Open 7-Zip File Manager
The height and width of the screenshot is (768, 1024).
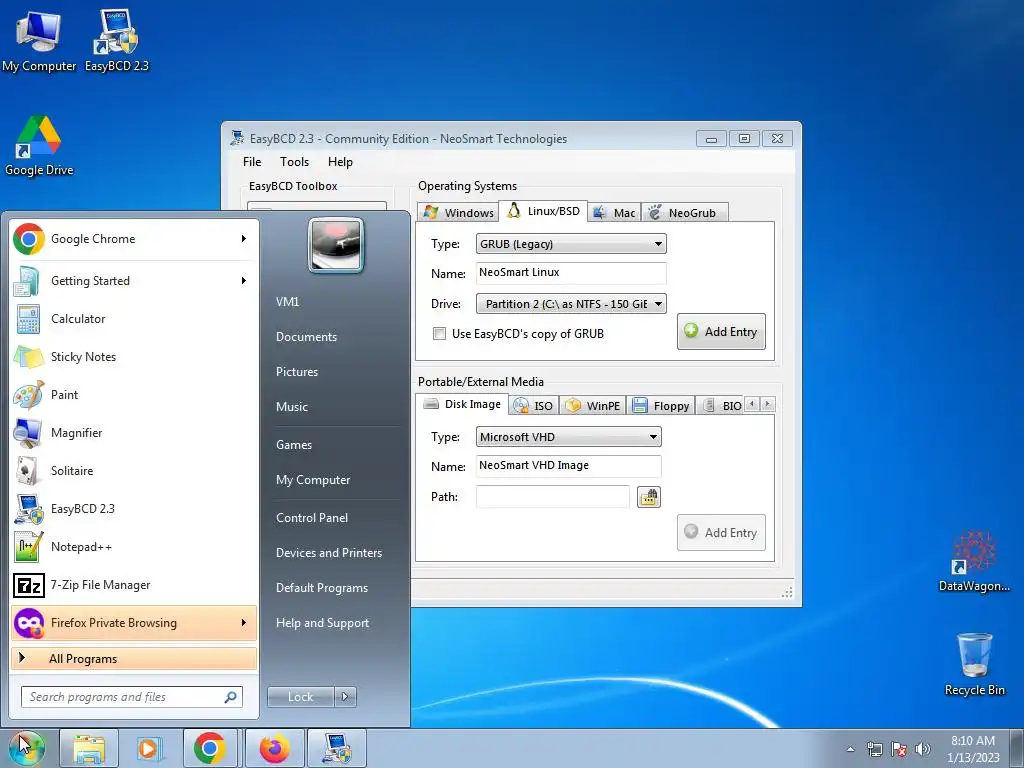click(134, 584)
